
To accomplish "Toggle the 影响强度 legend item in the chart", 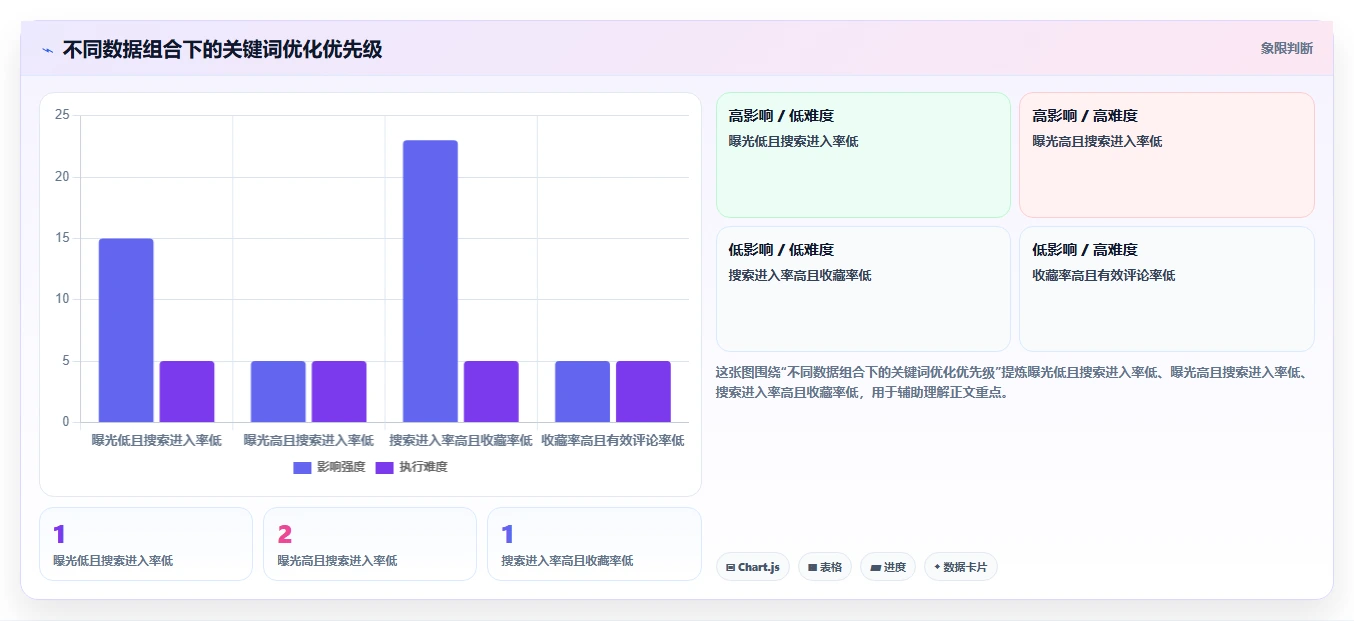I will [x=329, y=467].
